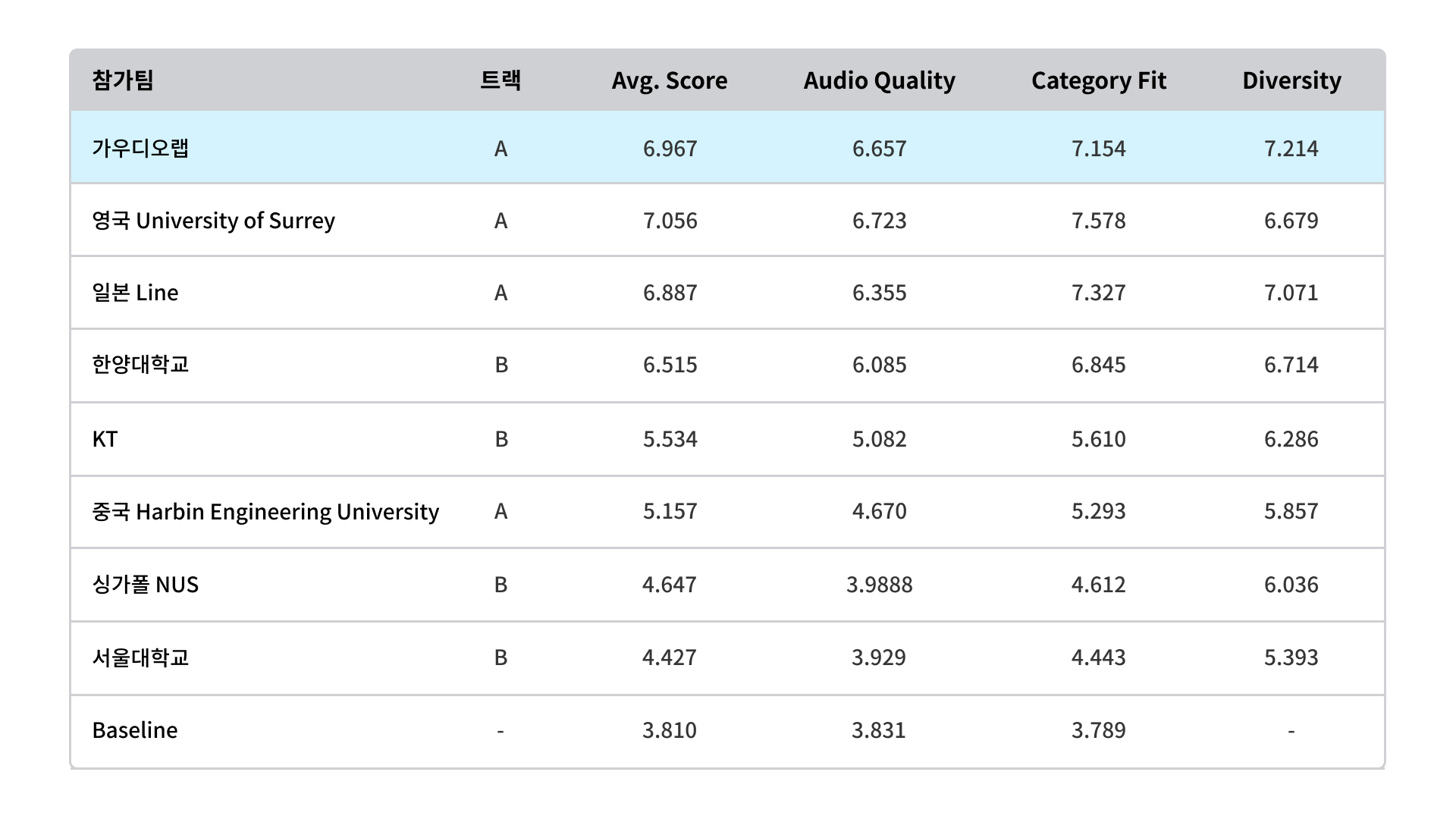Click the KT team name

[105, 439]
